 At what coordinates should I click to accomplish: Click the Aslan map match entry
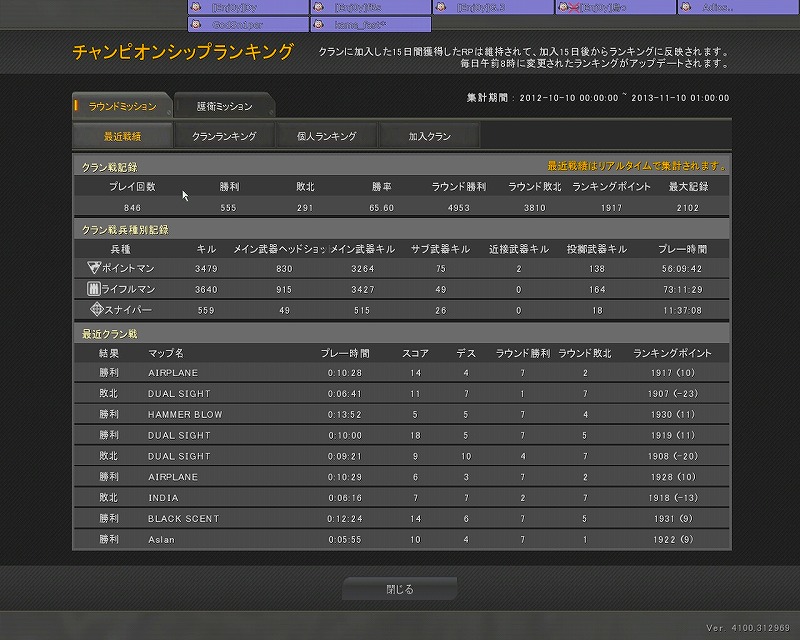point(161,540)
